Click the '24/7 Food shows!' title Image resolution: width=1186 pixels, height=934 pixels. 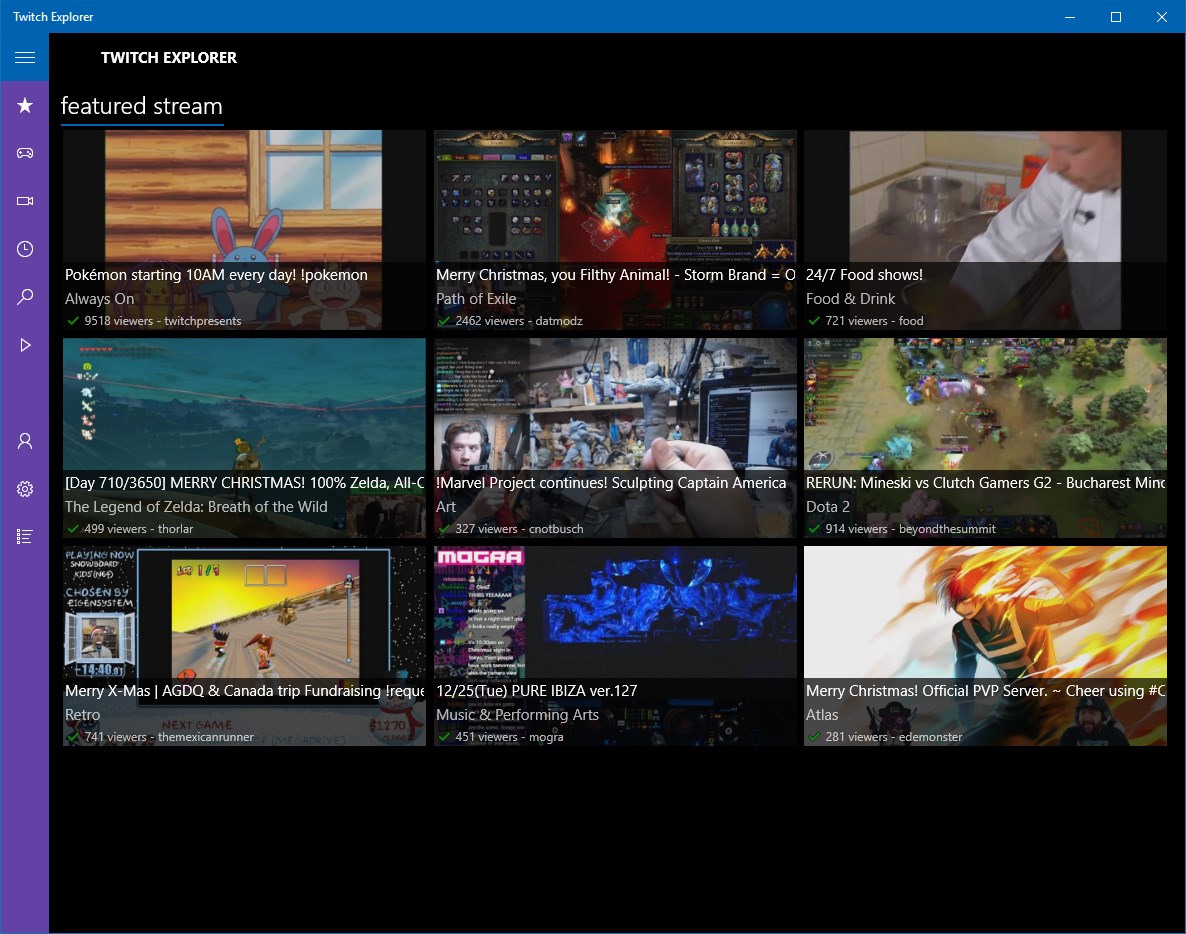pyautogui.click(x=864, y=275)
